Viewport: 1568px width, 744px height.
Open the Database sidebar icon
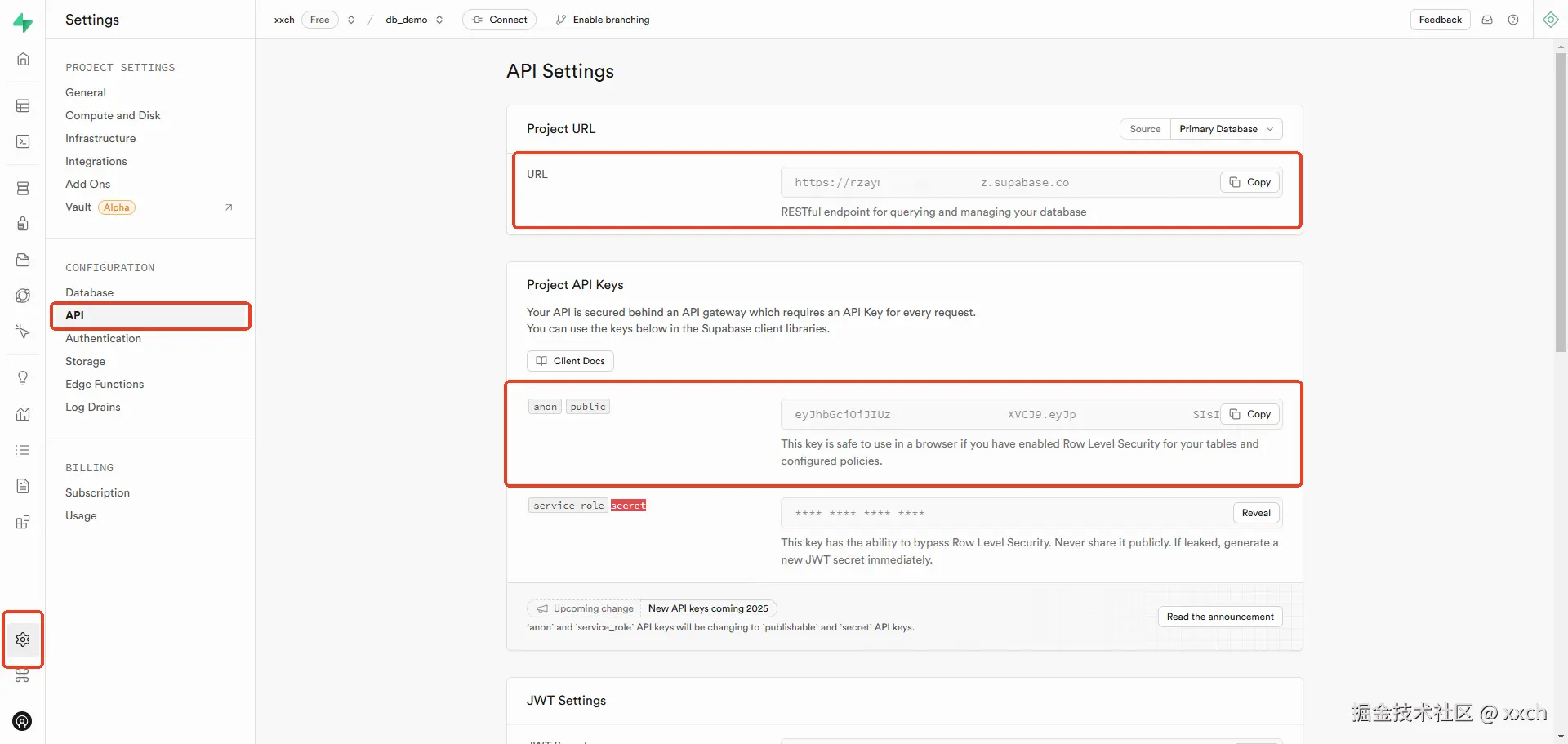pos(23,189)
